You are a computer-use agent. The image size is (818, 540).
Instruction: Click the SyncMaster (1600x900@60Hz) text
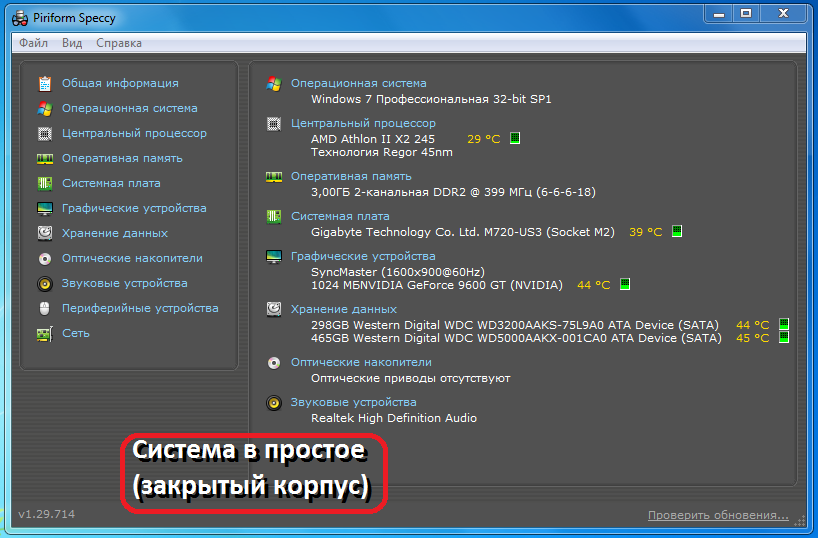[x=398, y=272]
